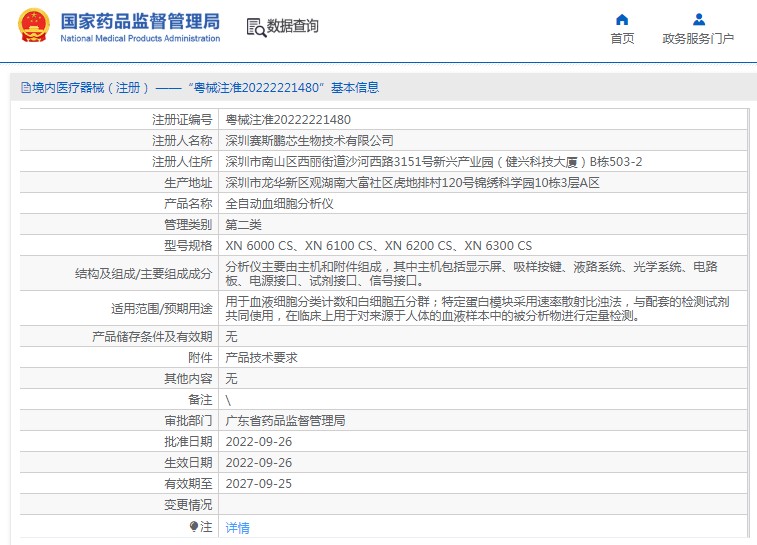Click the 生效日期 value 2022-09-26
This screenshot has height=545, width=757.
(x=259, y=463)
